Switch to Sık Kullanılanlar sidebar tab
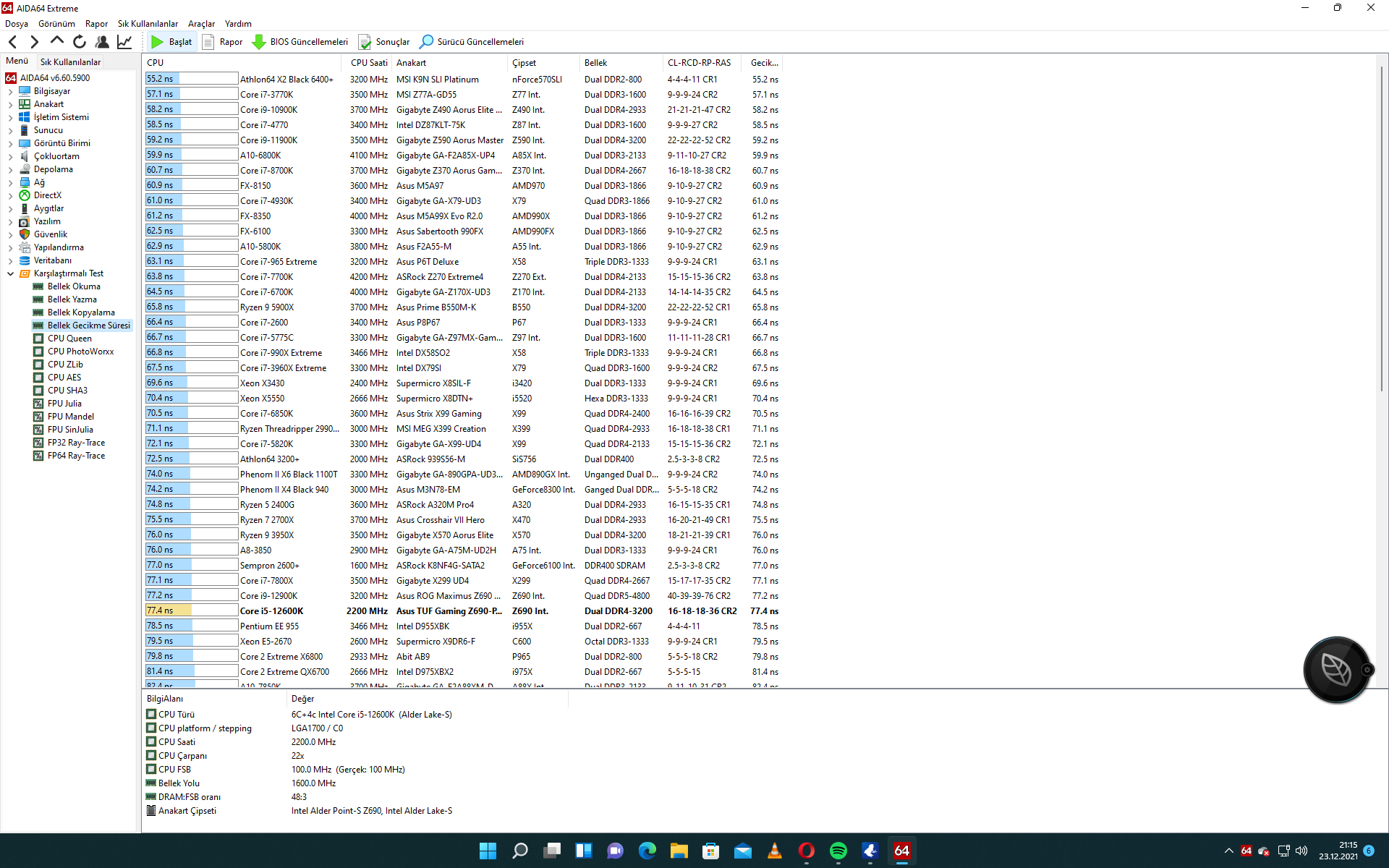 click(70, 62)
